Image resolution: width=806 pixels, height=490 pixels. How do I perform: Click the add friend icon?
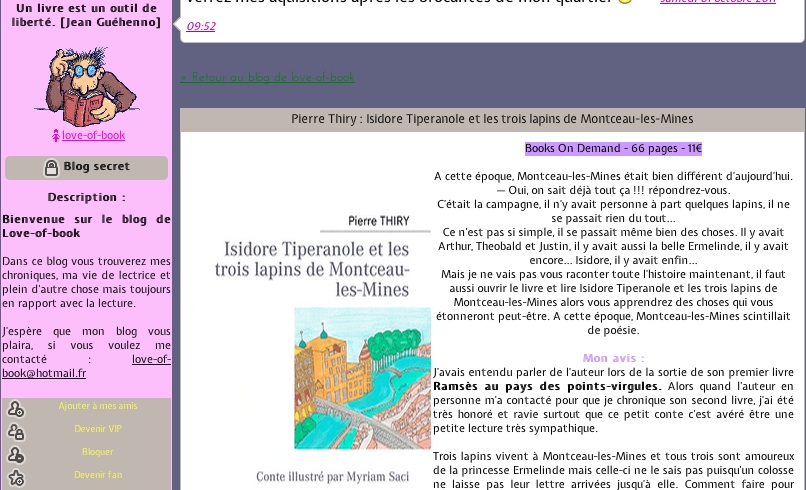pyautogui.click(x=15, y=409)
